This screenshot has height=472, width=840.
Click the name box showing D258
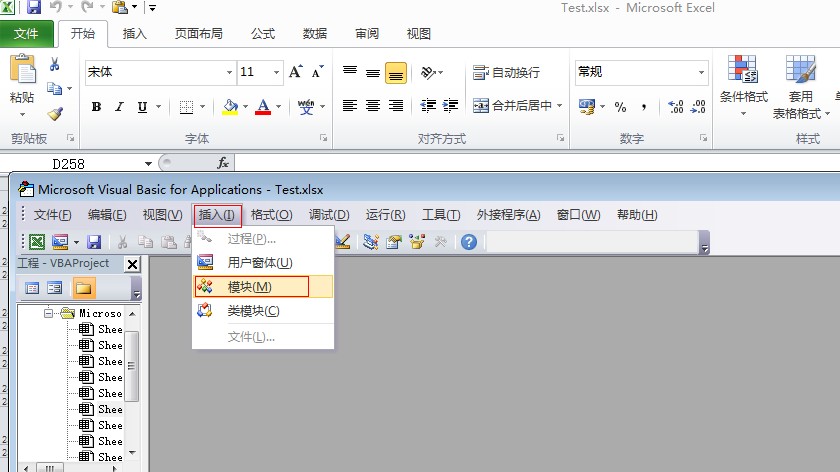coord(71,164)
